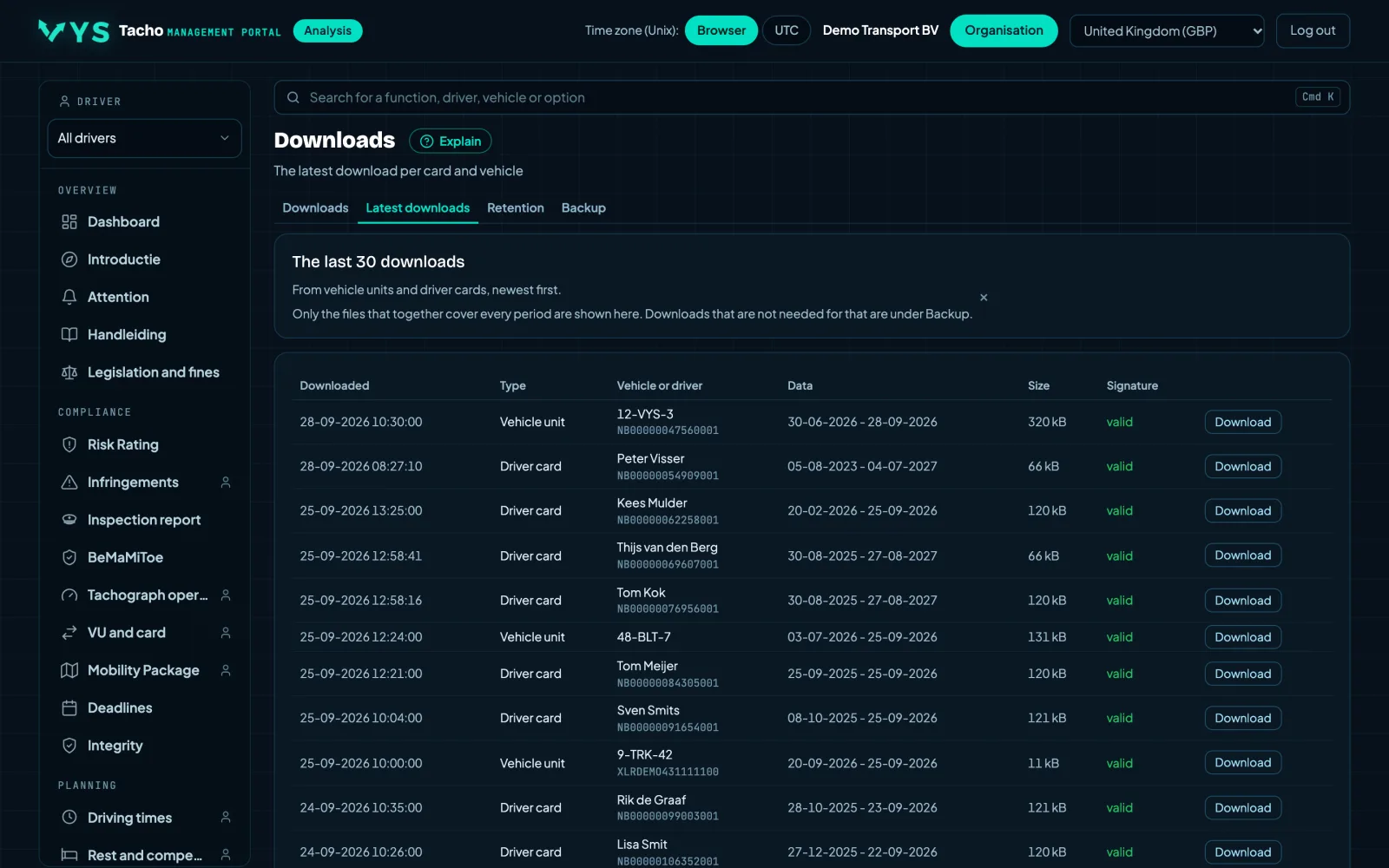The width and height of the screenshot is (1389, 868).
Task: Toggle the Analysis pill
Action: coord(328,30)
